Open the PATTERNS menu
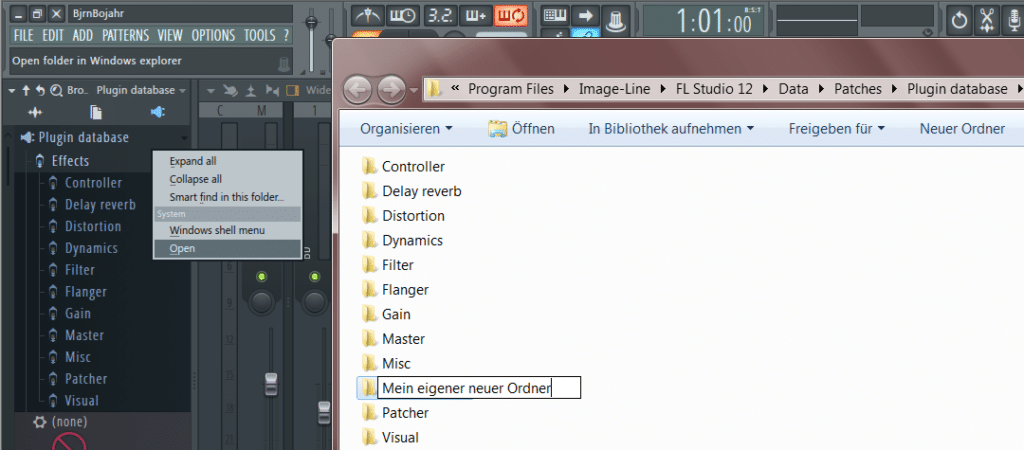This screenshot has width=1024, height=450. pos(125,35)
